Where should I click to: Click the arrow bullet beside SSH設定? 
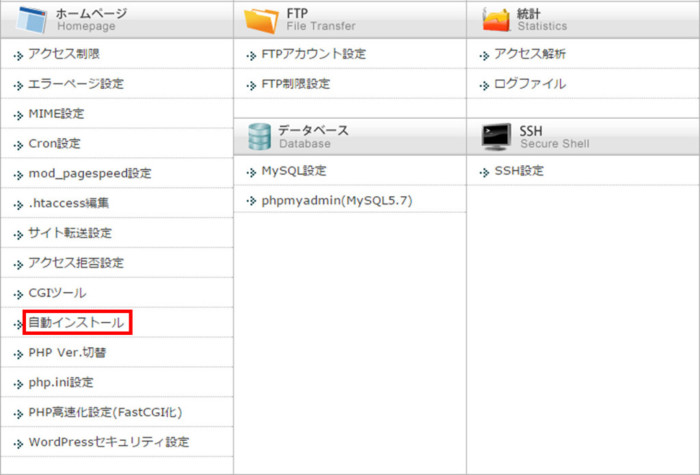[x=484, y=172]
